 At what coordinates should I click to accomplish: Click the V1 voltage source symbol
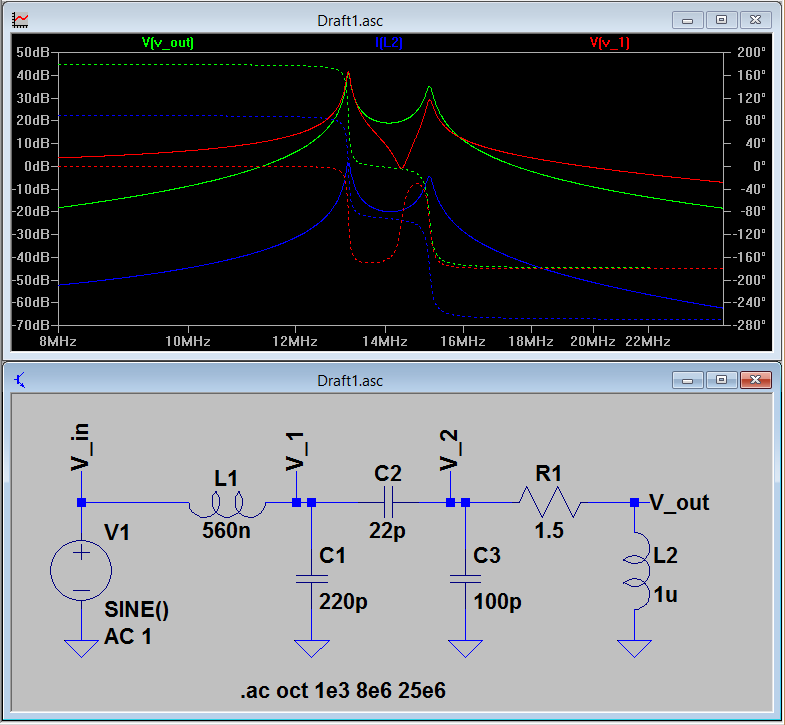click(81, 570)
